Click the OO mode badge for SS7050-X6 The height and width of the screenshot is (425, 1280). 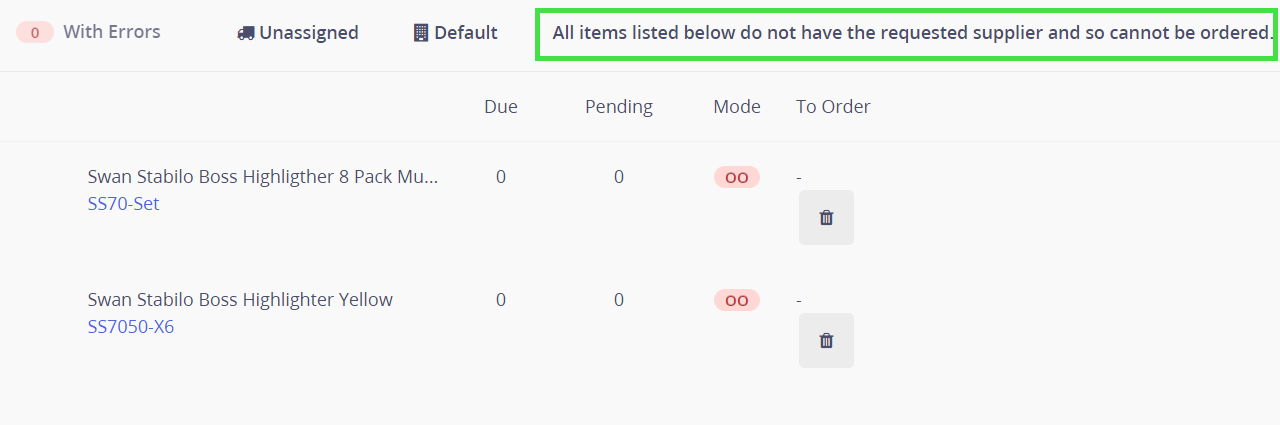pyautogui.click(x=736, y=300)
